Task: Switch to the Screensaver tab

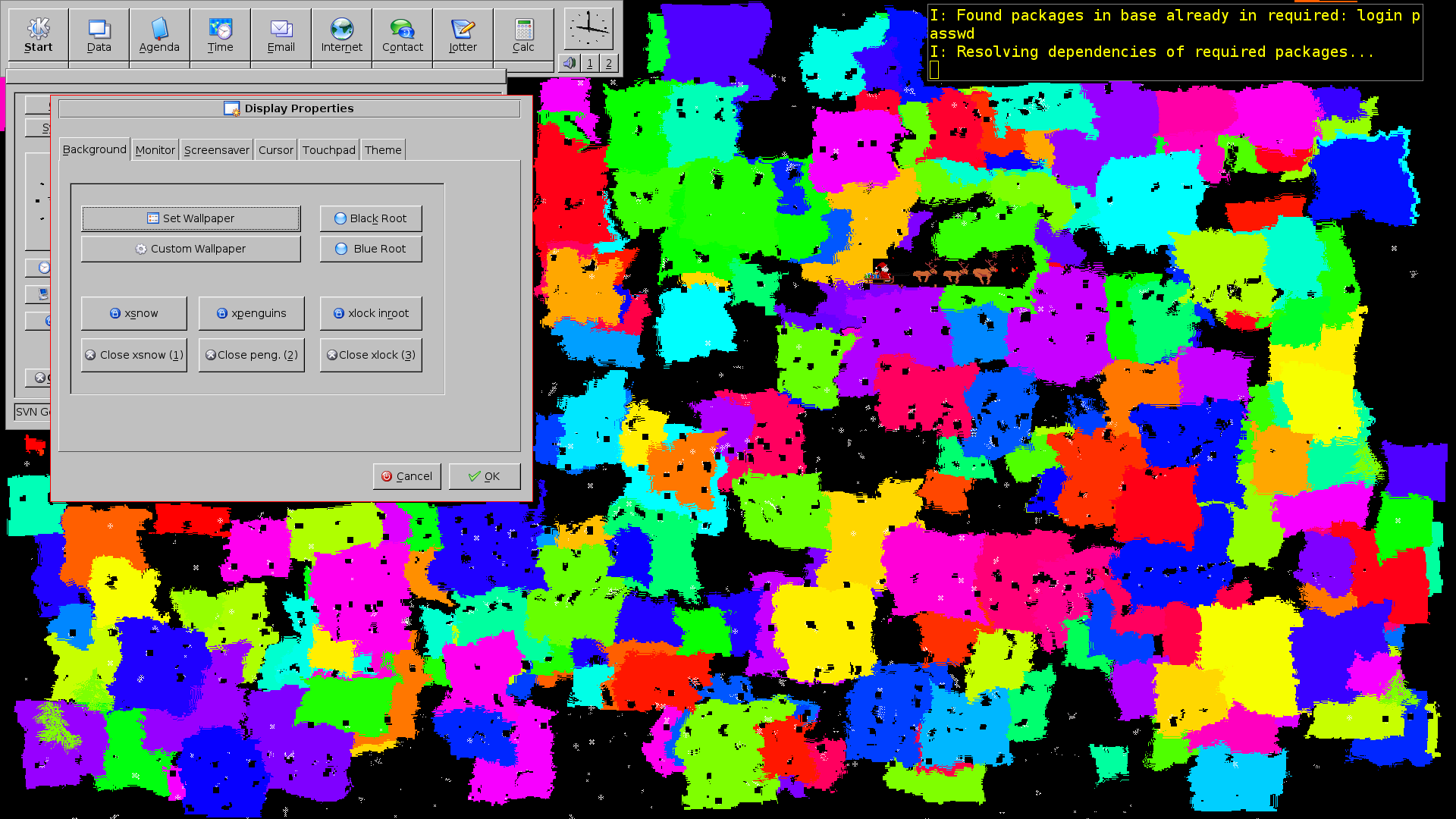Action: (x=216, y=149)
